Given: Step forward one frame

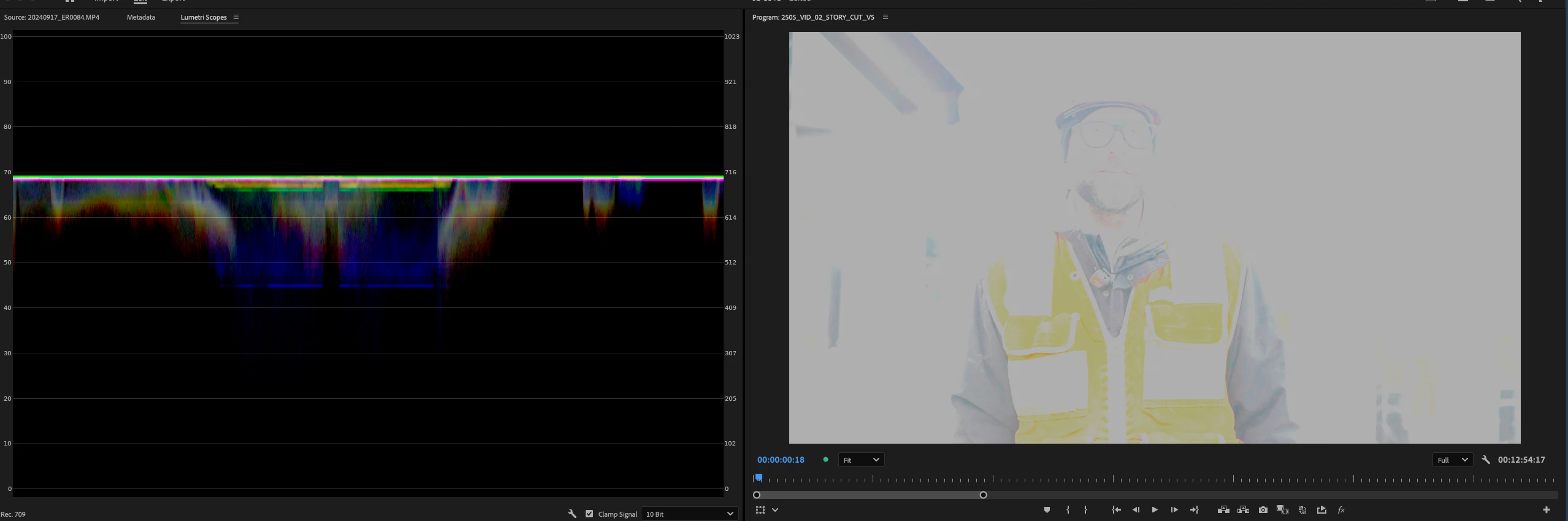Looking at the screenshot, I should click(1174, 510).
